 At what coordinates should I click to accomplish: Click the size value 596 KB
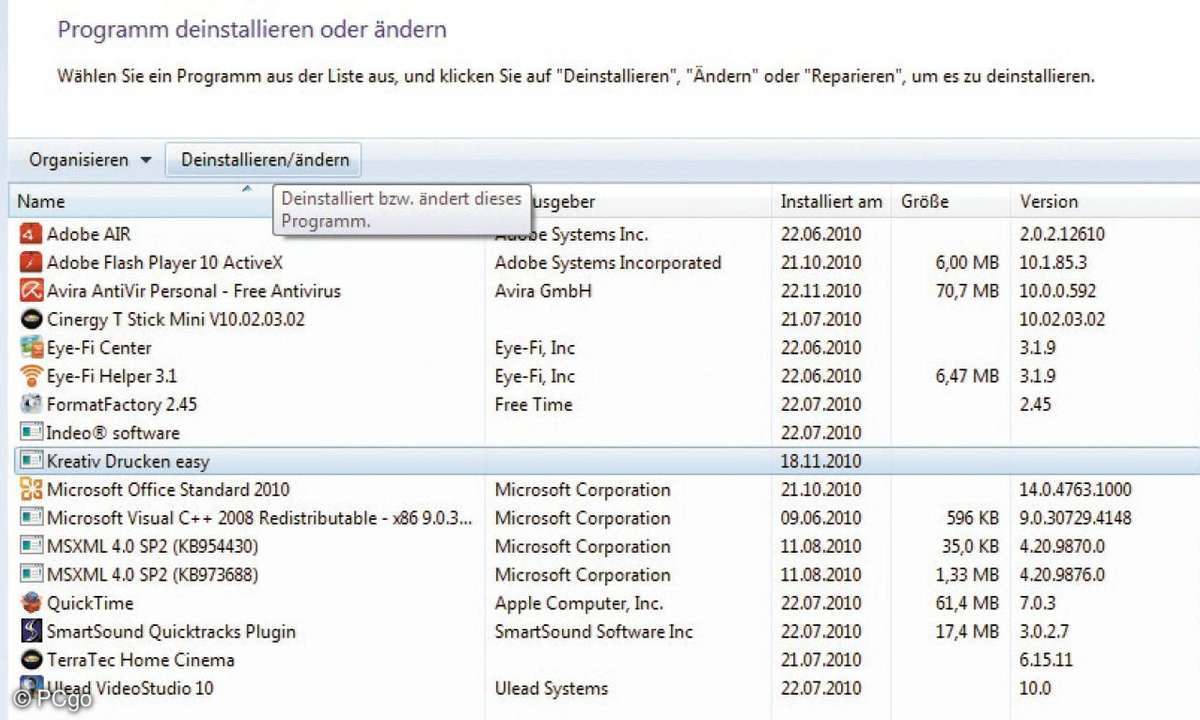click(x=971, y=518)
